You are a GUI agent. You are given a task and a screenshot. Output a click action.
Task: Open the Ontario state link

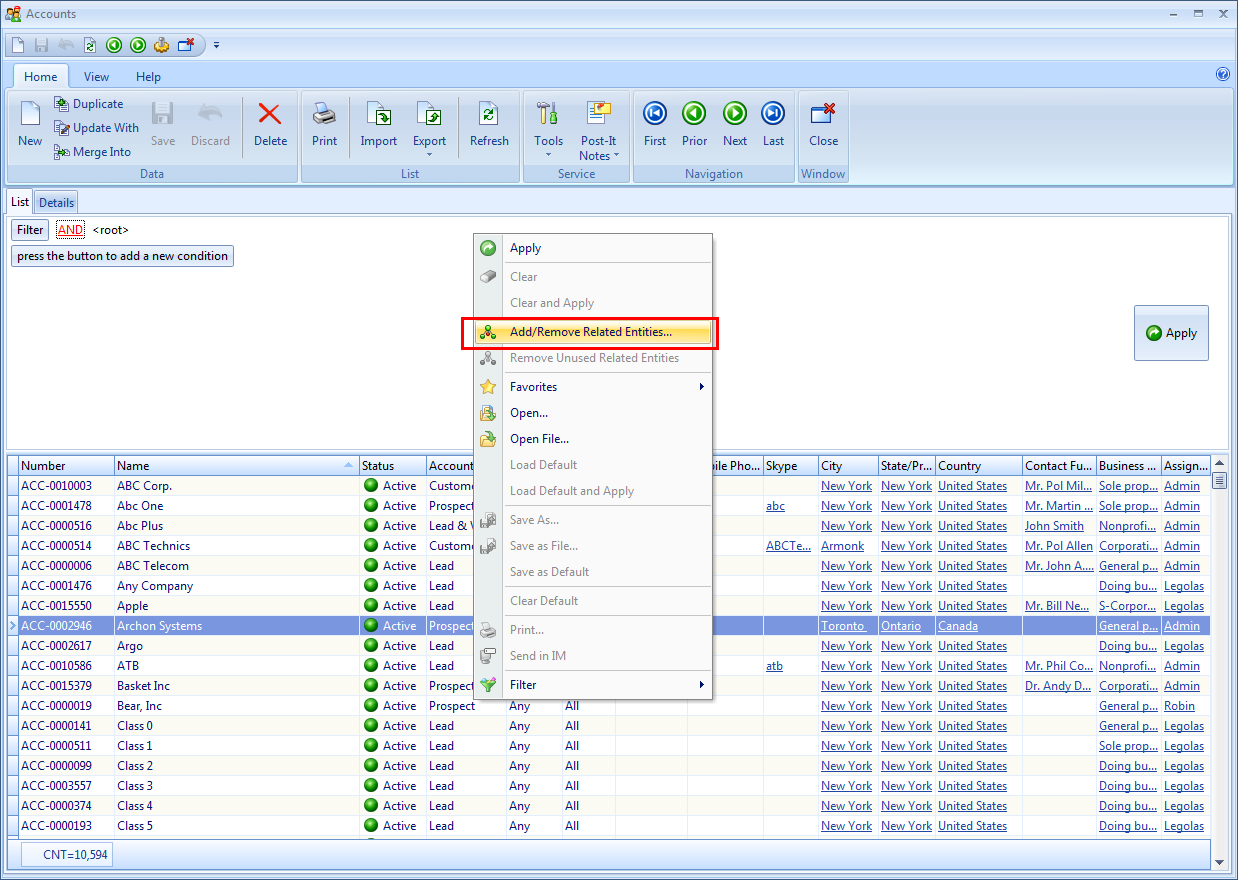click(x=901, y=626)
